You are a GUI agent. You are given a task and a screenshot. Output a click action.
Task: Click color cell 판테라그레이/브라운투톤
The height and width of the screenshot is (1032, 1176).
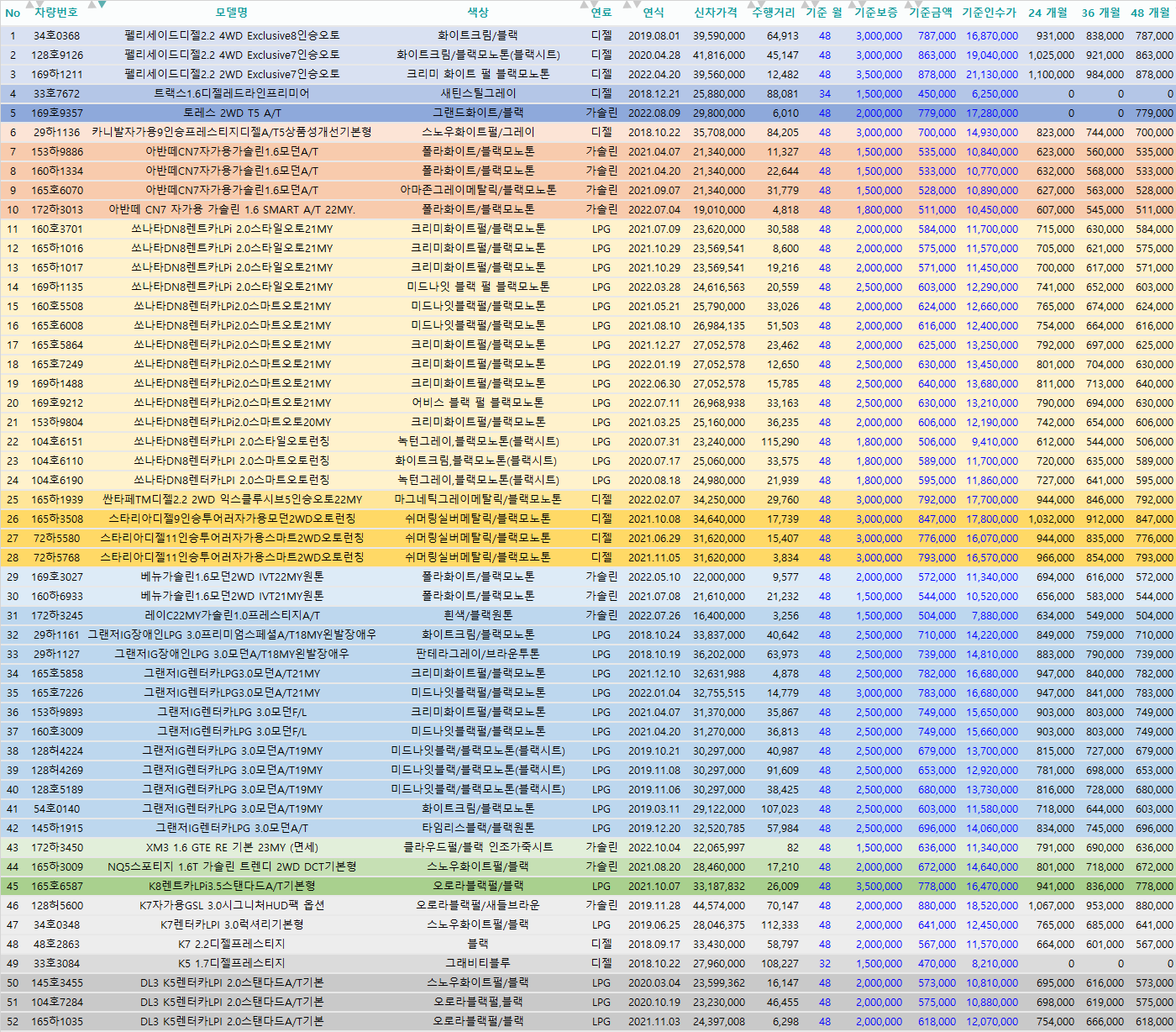click(478, 655)
